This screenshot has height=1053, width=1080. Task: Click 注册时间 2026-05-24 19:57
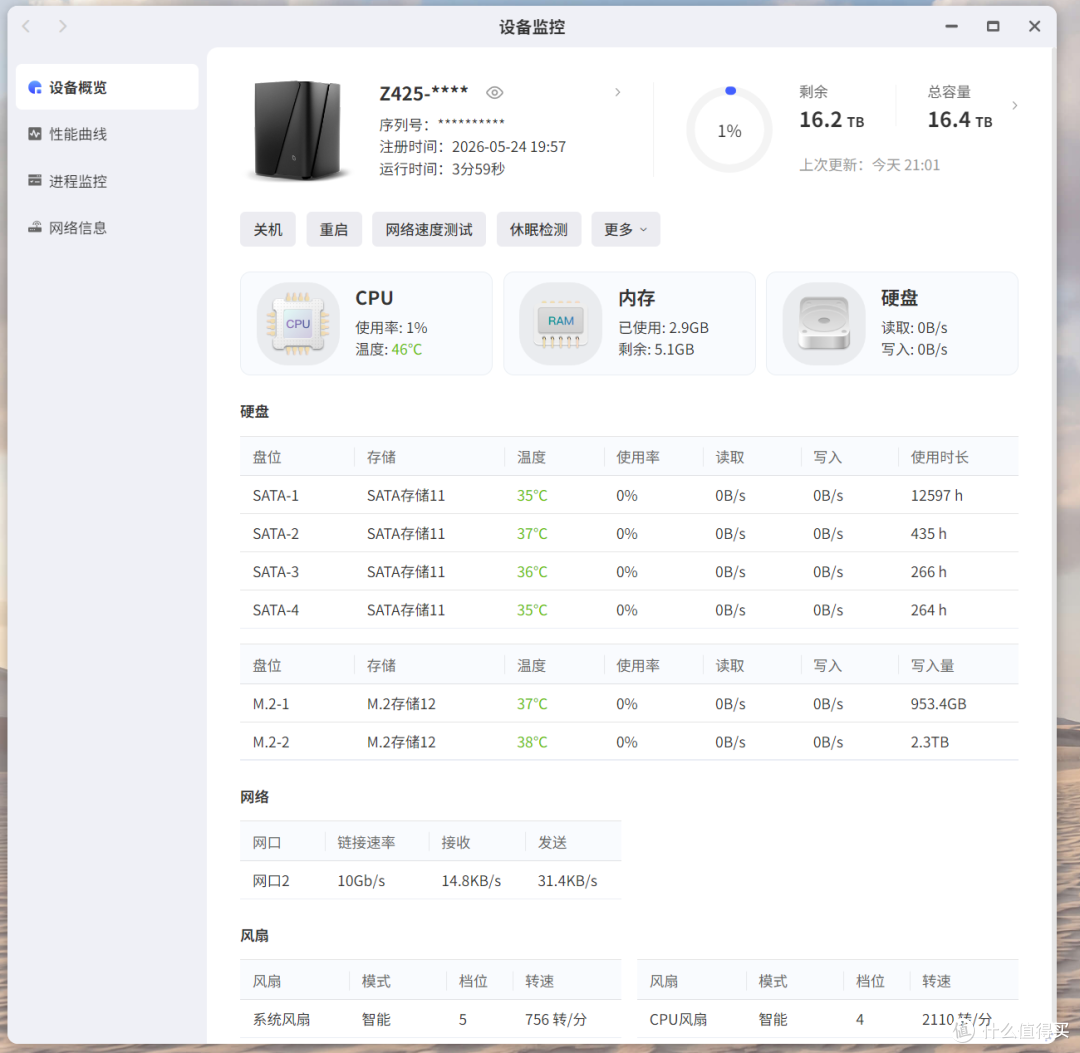[472, 147]
